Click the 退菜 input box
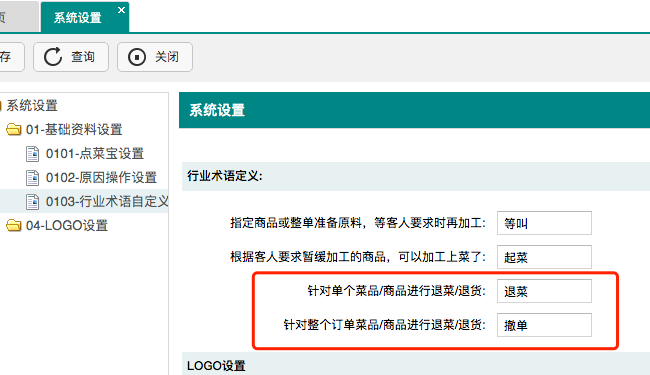The height and width of the screenshot is (375, 650). pyautogui.click(x=544, y=291)
